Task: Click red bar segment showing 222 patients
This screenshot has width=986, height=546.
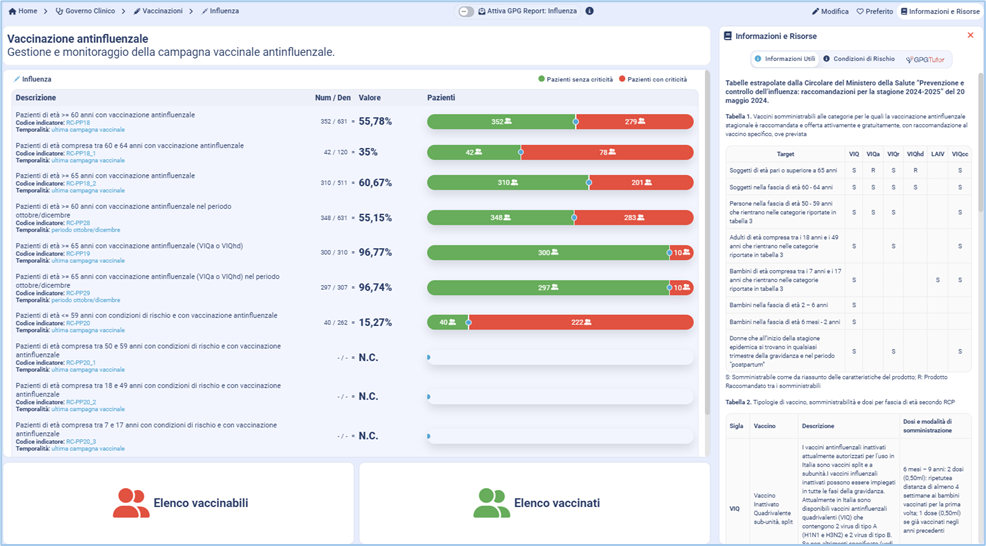Action: coord(580,322)
